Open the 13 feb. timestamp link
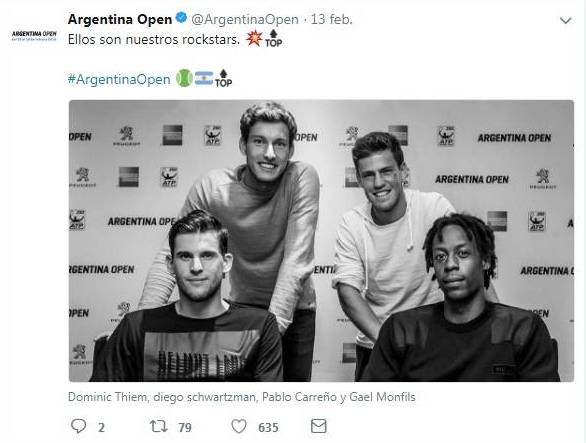 pos(332,19)
